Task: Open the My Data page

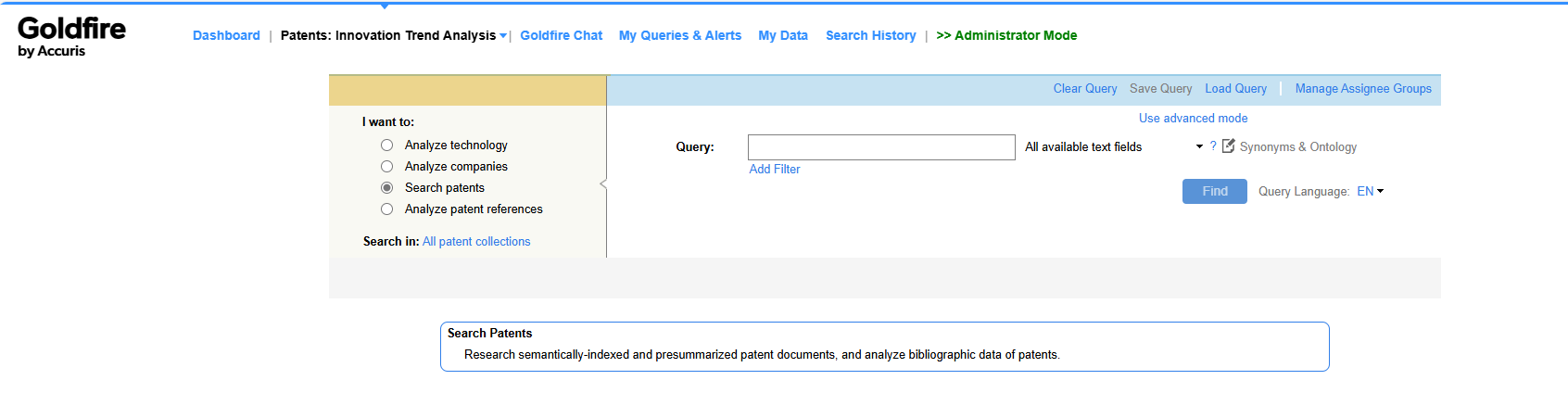Action: (x=782, y=36)
